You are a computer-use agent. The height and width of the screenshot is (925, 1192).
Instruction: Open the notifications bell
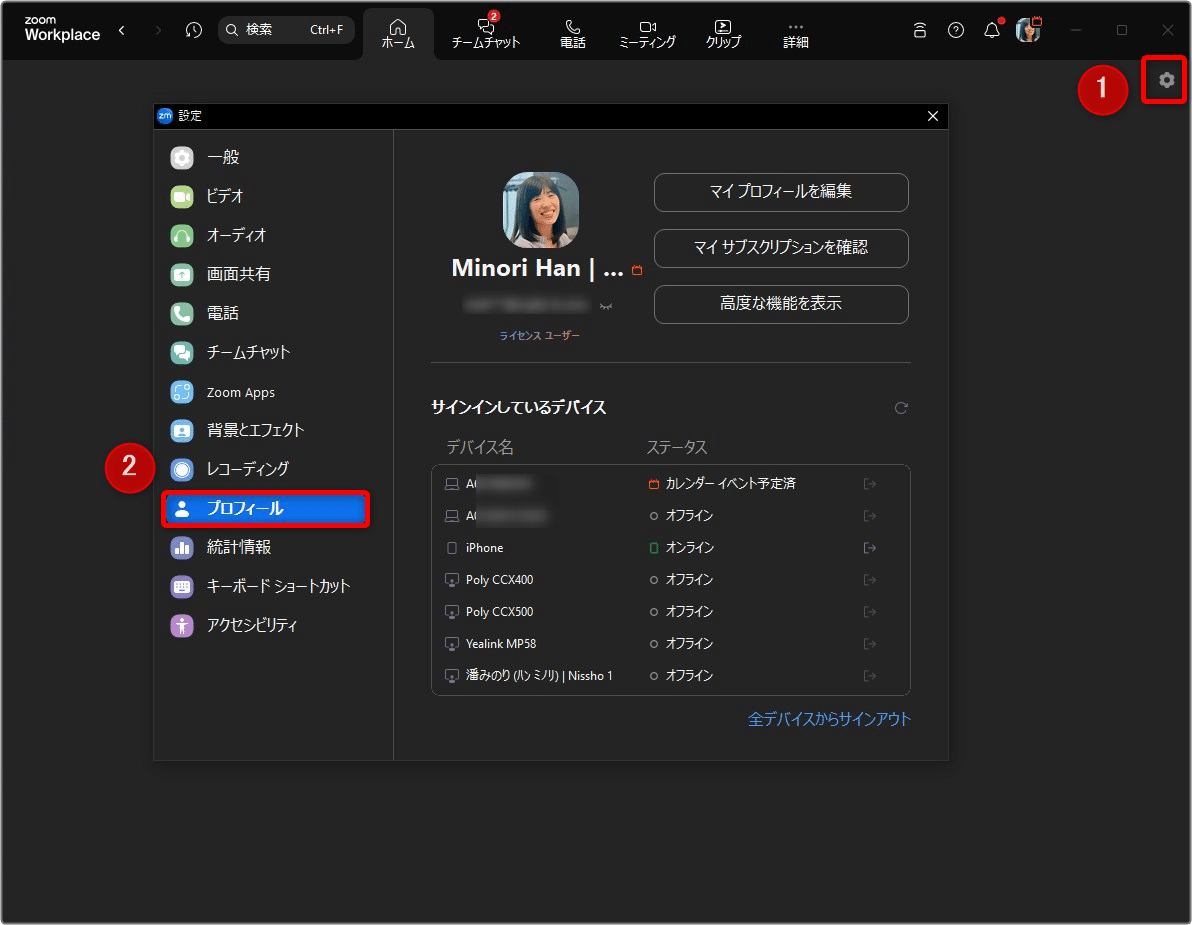coord(992,30)
